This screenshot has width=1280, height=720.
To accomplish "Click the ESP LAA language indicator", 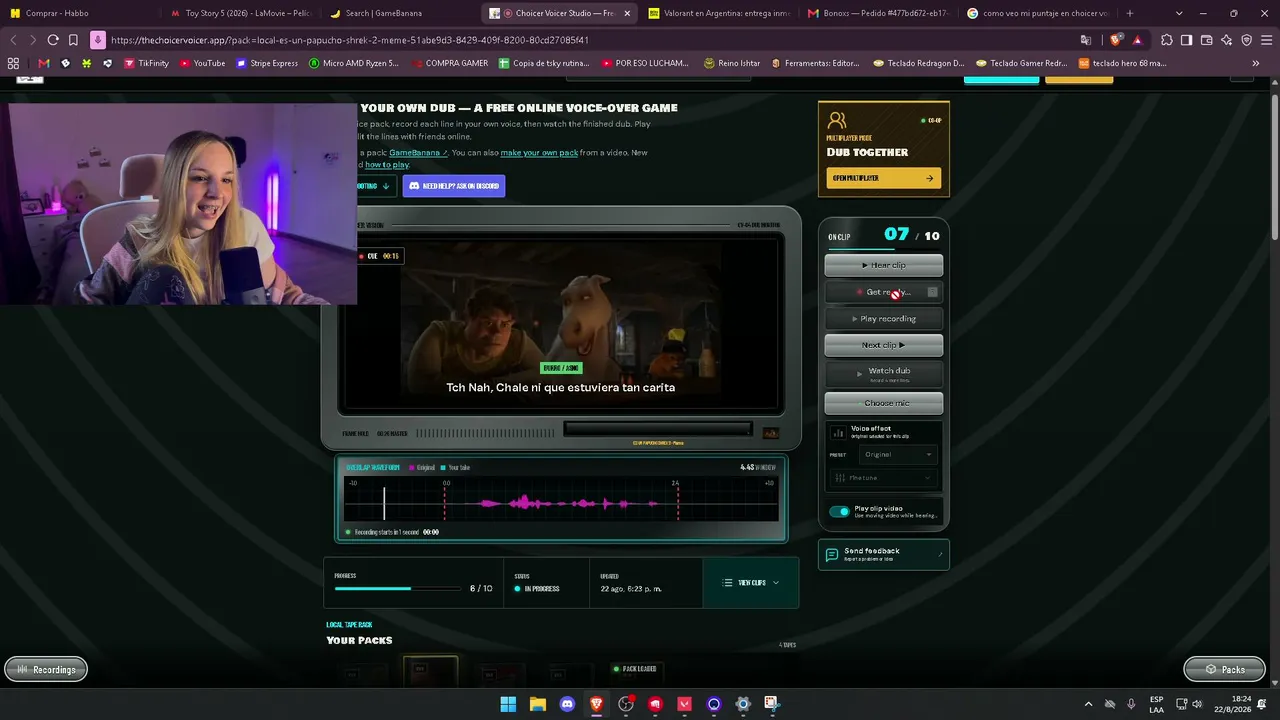I will click(1156, 704).
